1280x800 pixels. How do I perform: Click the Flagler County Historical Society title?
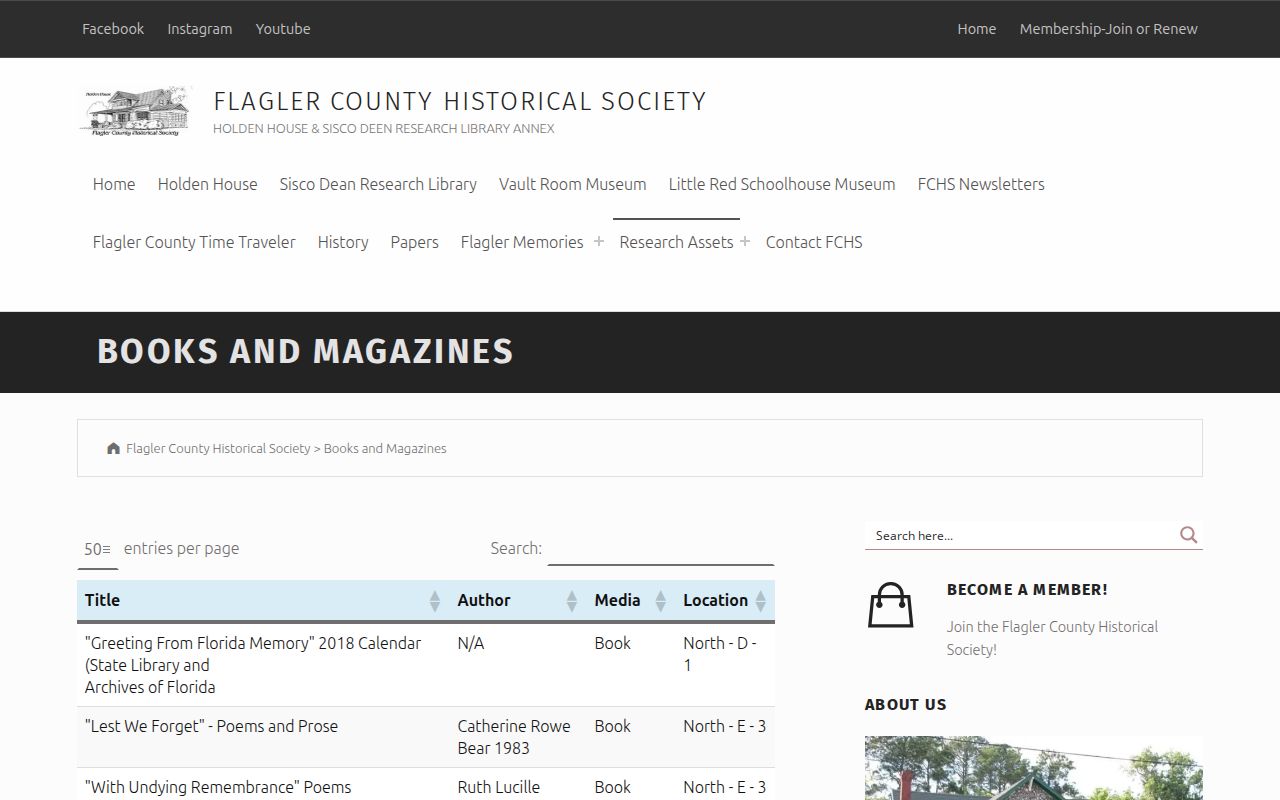[460, 101]
